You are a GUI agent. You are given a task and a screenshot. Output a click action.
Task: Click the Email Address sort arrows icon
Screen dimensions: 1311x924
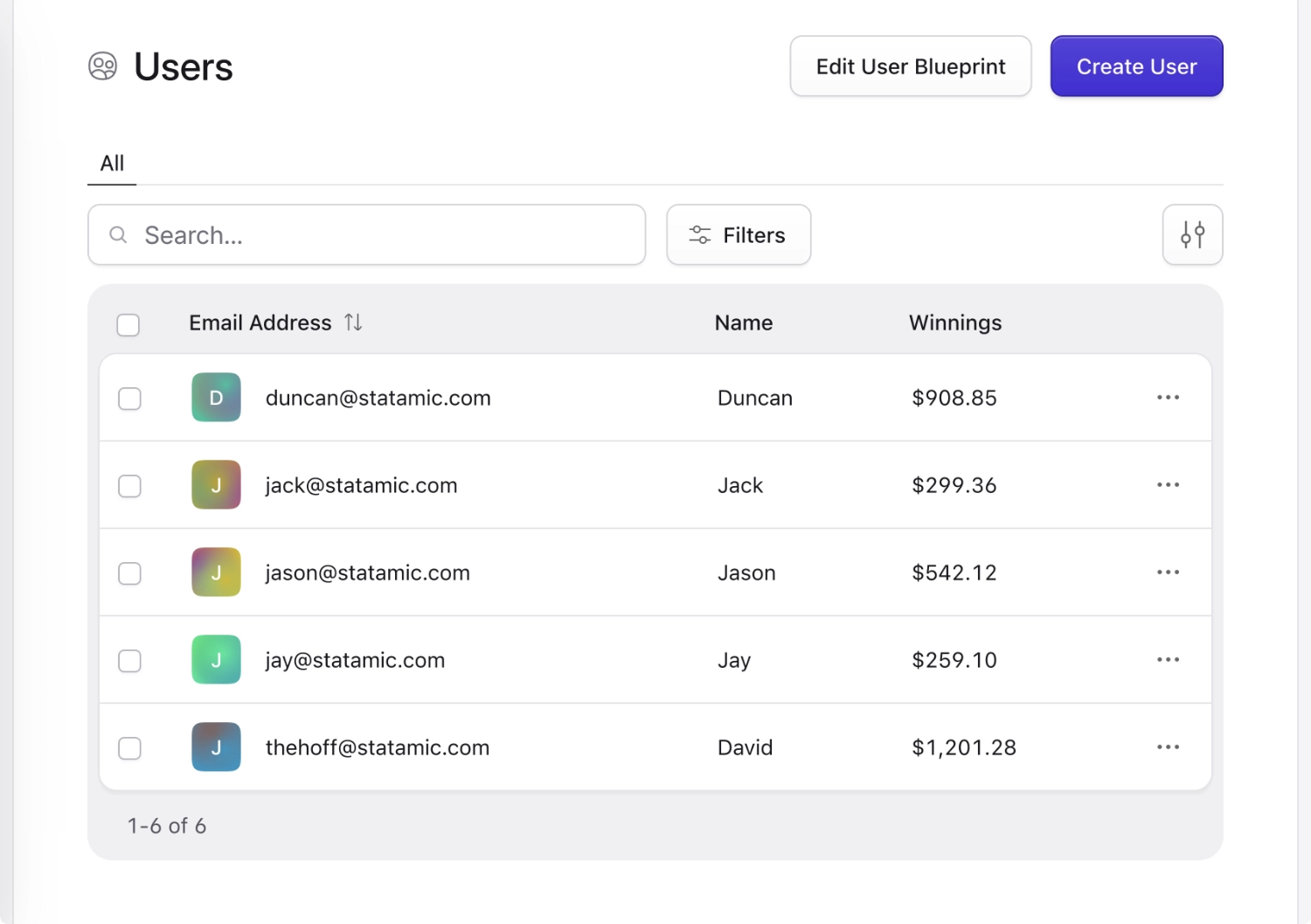click(353, 323)
